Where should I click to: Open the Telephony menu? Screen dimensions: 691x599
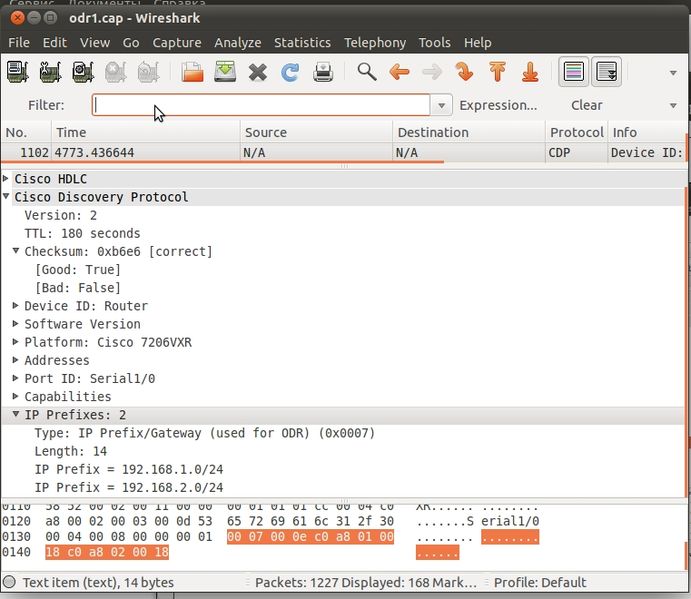tap(375, 43)
